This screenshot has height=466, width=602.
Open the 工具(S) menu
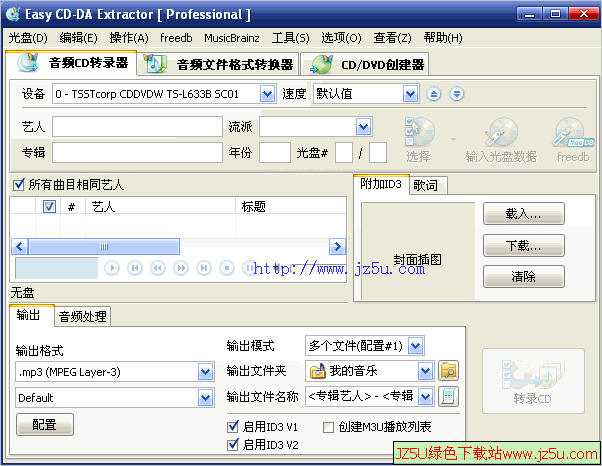(290, 38)
